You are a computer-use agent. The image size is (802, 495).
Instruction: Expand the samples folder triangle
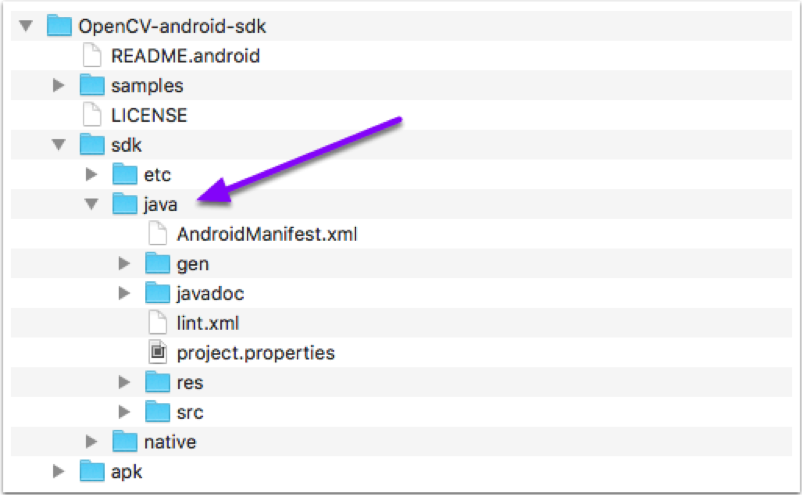[x=59, y=85]
